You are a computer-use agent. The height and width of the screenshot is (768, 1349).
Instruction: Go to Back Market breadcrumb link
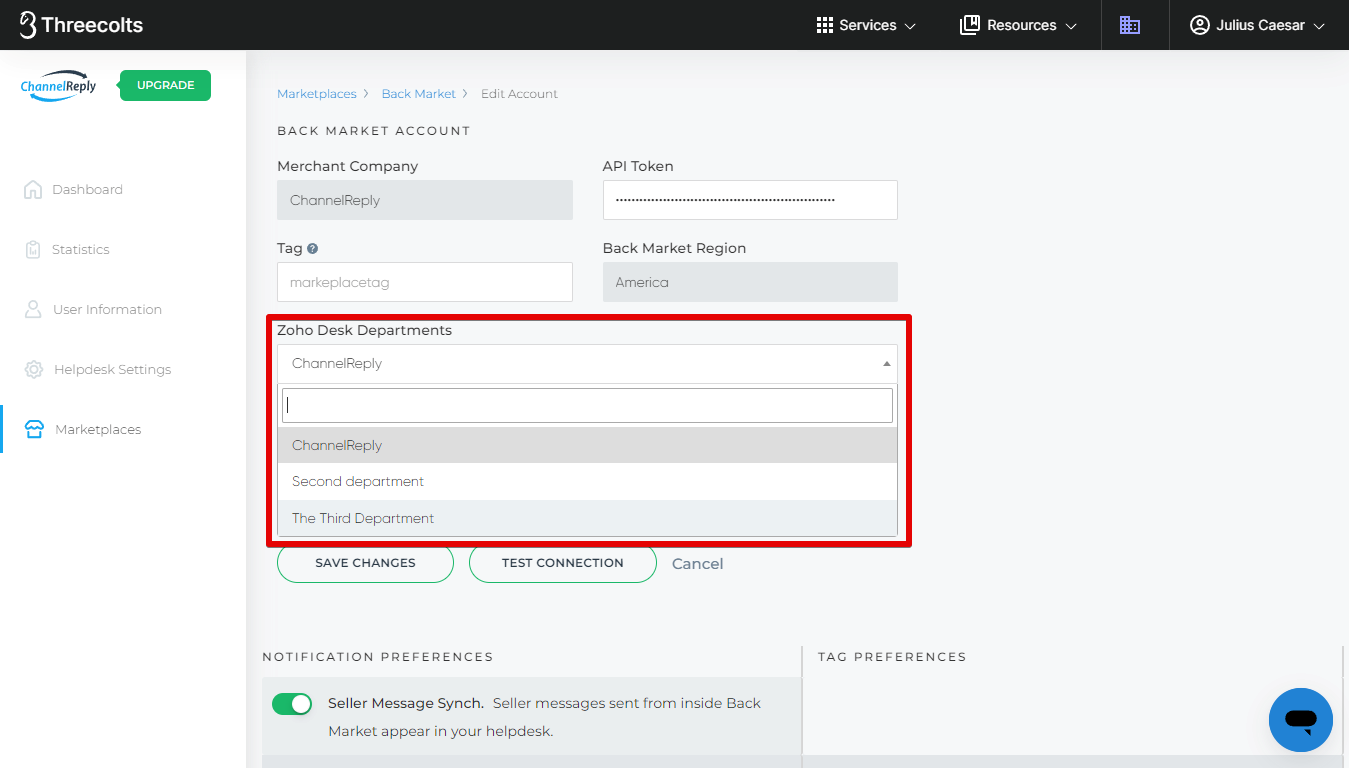pos(419,94)
